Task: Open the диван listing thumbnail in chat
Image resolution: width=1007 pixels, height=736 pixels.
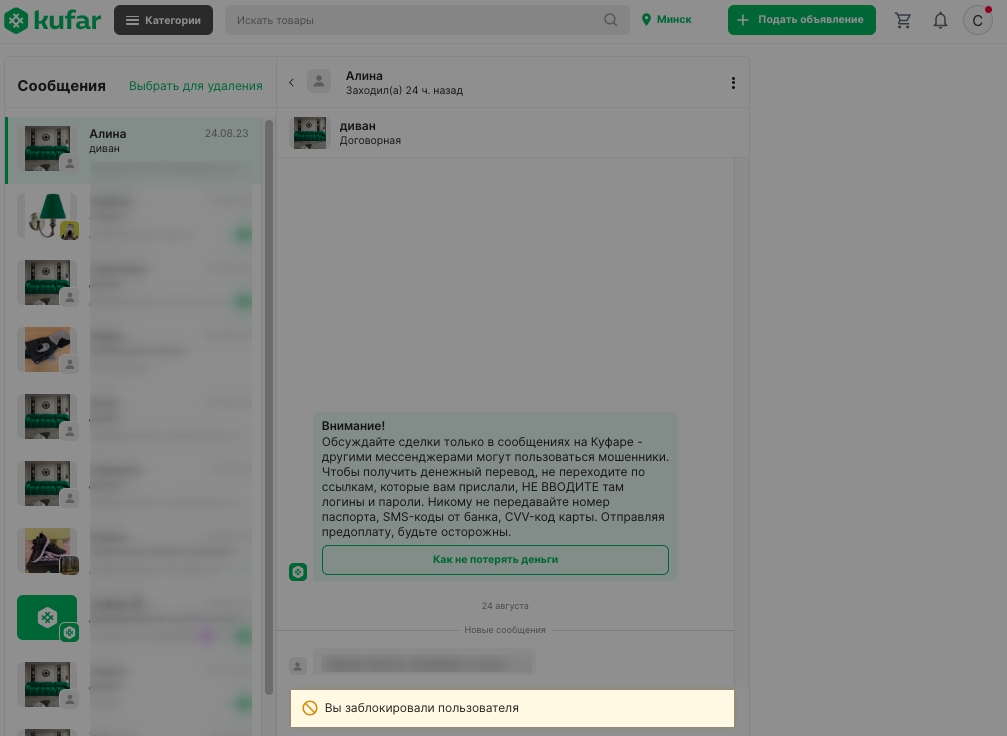Action: pyautogui.click(x=310, y=133)
